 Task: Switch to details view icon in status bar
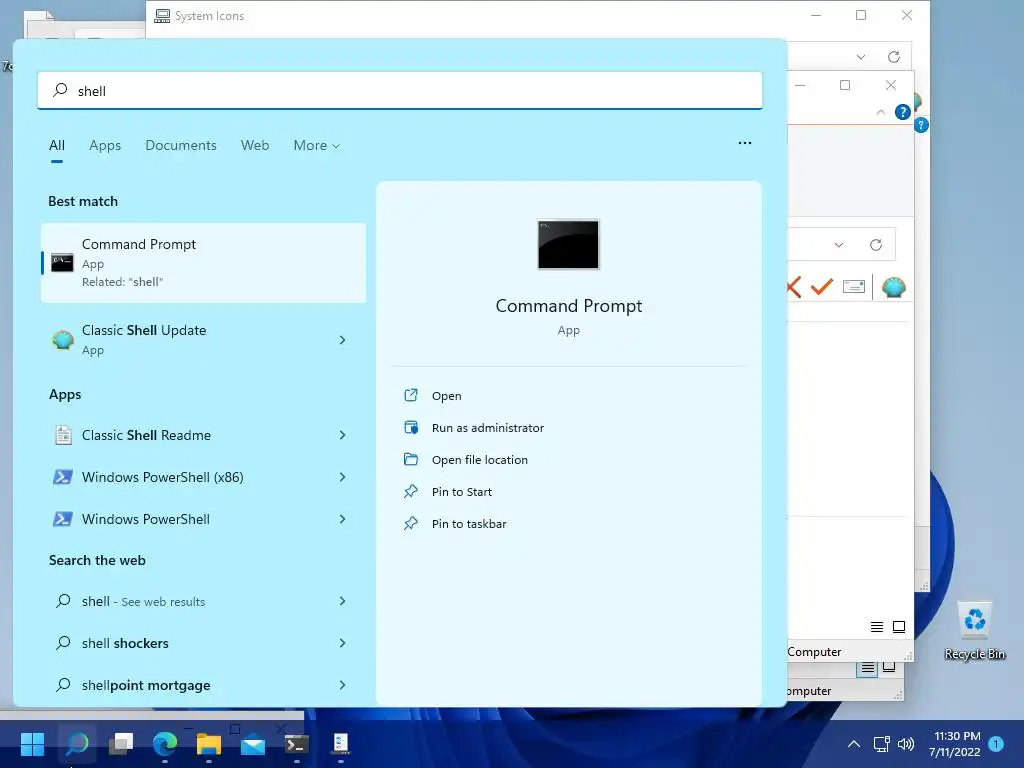[877, 627]
